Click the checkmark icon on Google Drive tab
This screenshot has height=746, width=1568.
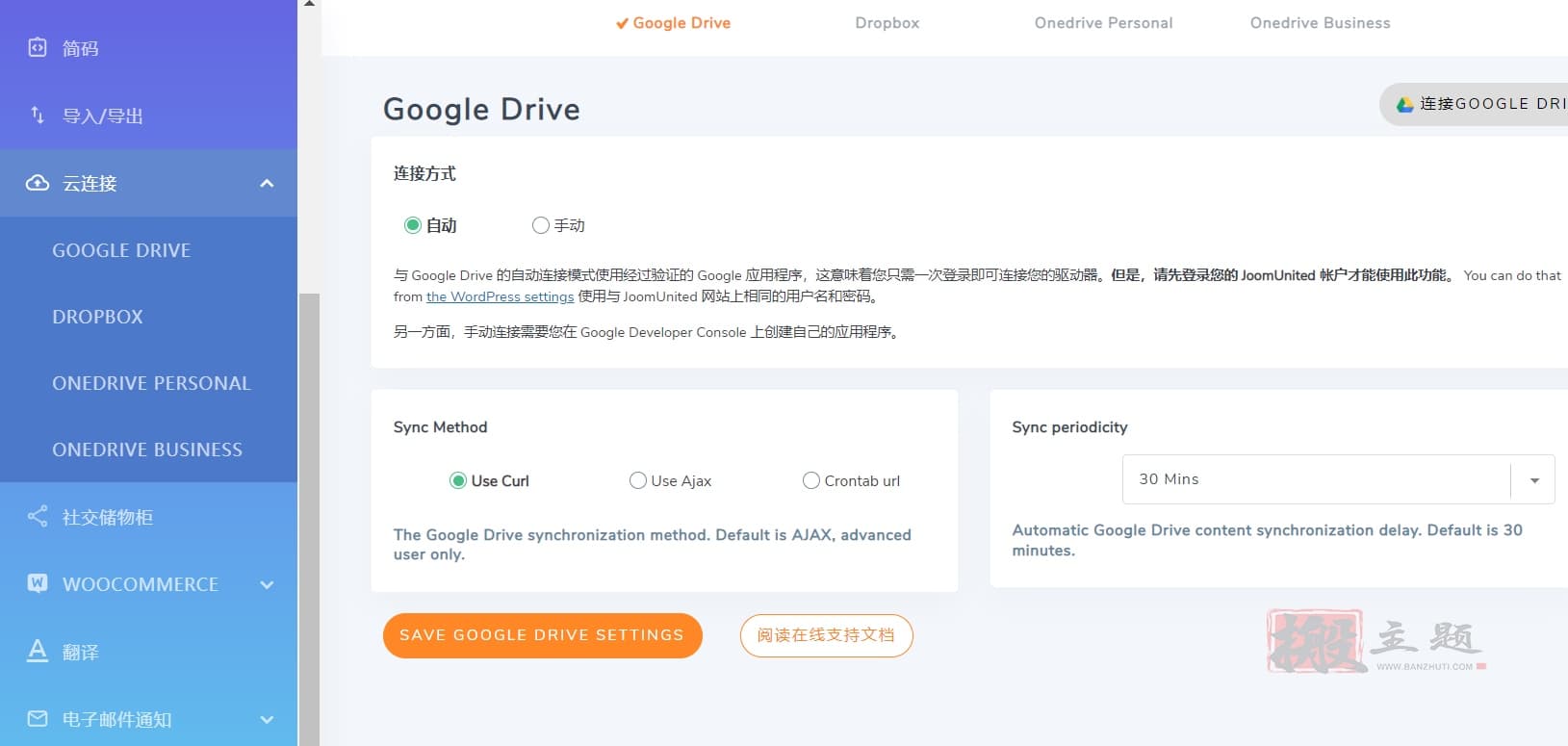point(623,23)
